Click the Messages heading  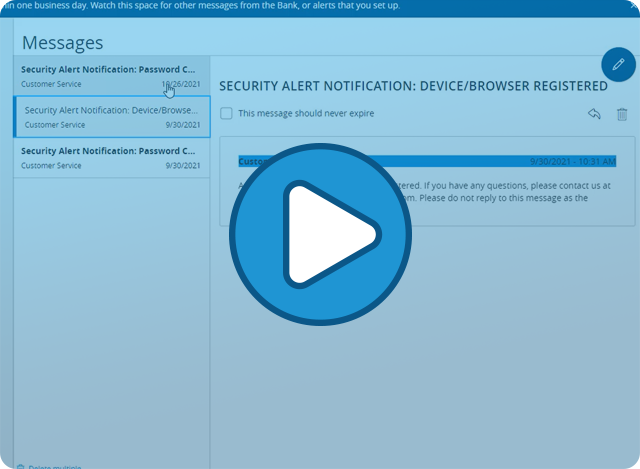coord(62,43)
